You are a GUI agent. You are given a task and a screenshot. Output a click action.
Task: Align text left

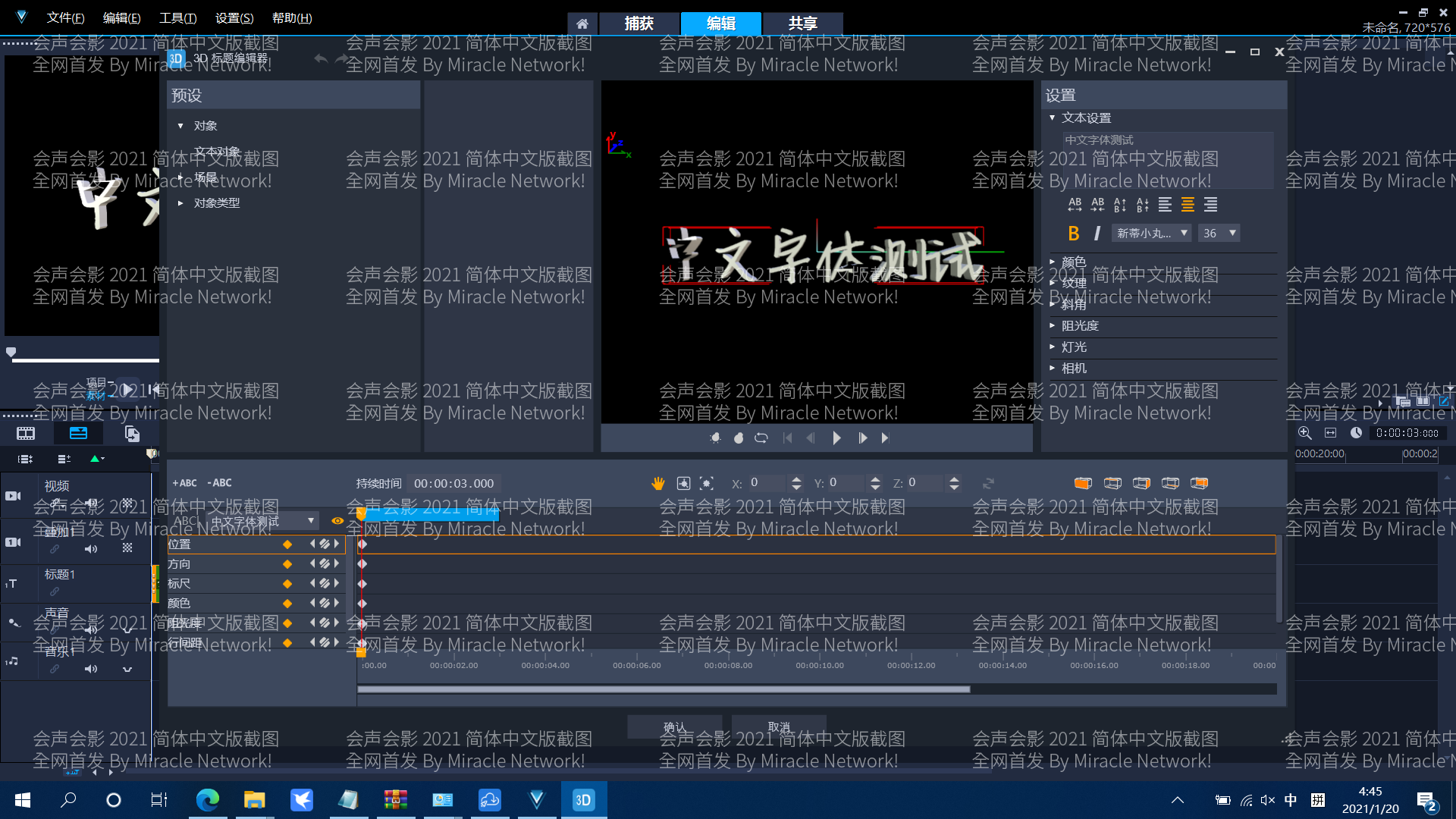pos(1165,205)
